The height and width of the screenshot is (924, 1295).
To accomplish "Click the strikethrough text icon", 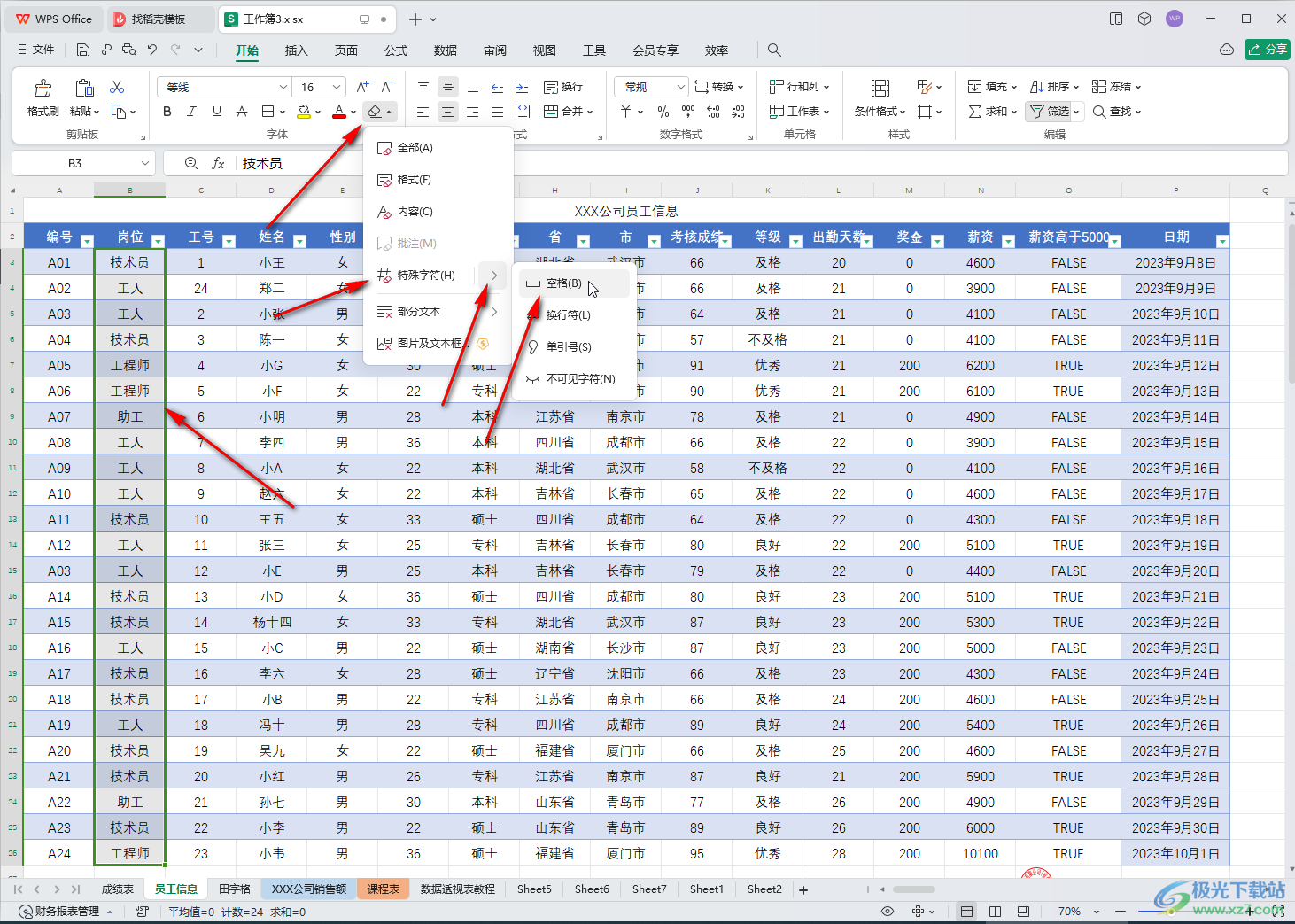I will (242, 112).
